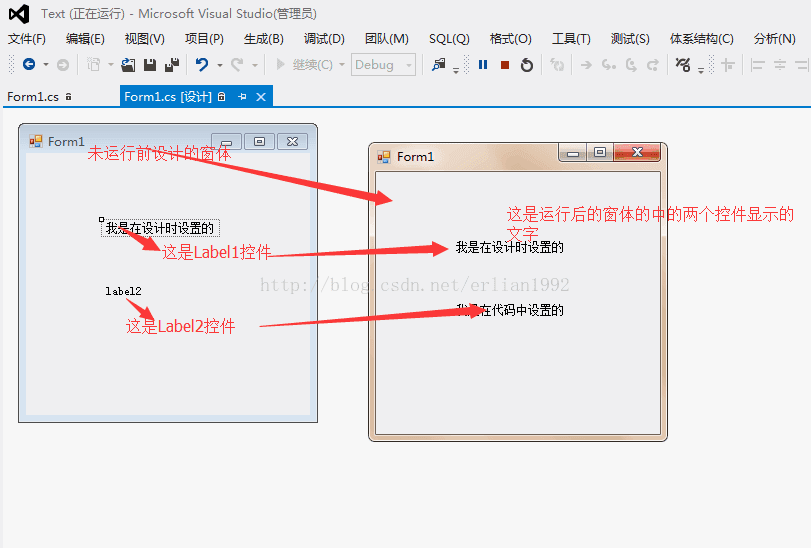This screenshot has width=811, height=548.
Task: Click the Step Over icon
Action: click(631, 65)
